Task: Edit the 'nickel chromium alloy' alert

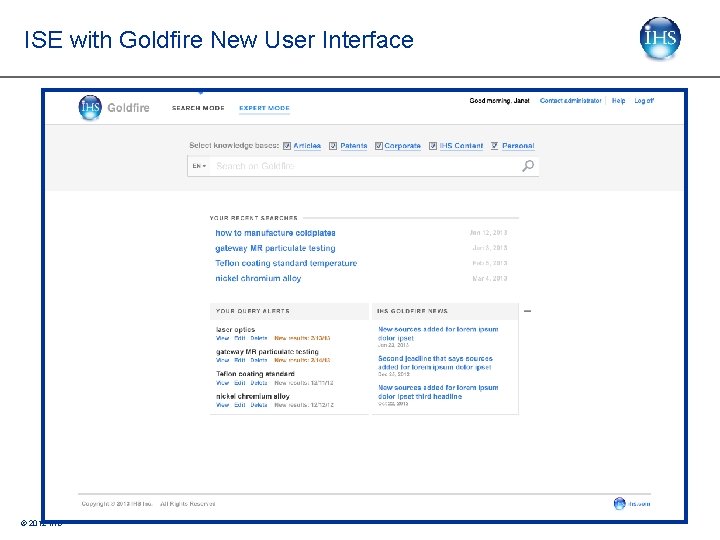Action: pos(240,405)
